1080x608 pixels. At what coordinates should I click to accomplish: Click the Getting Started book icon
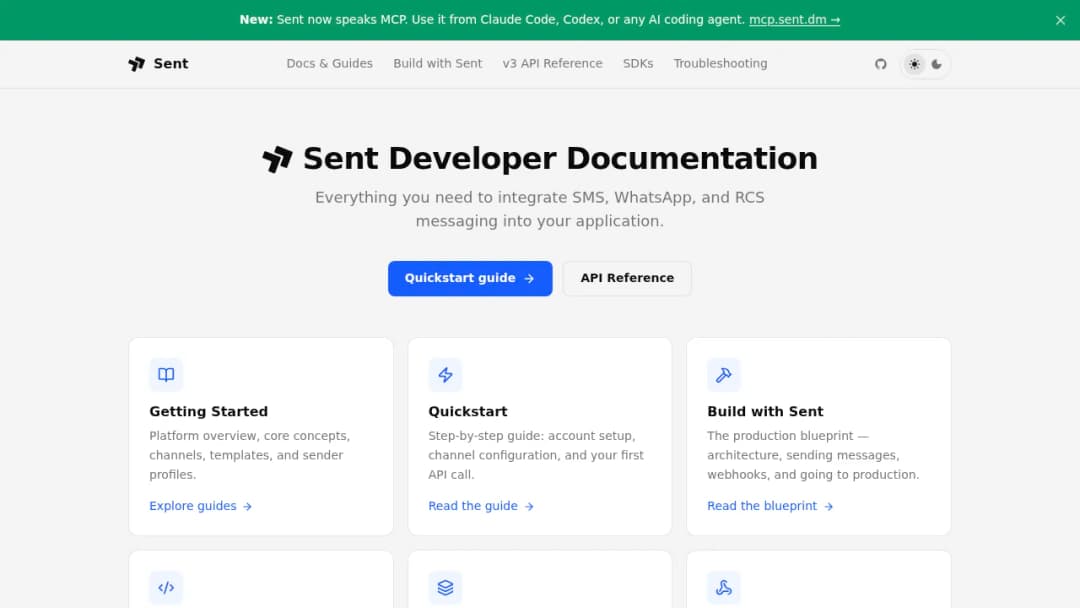(166, 375)
